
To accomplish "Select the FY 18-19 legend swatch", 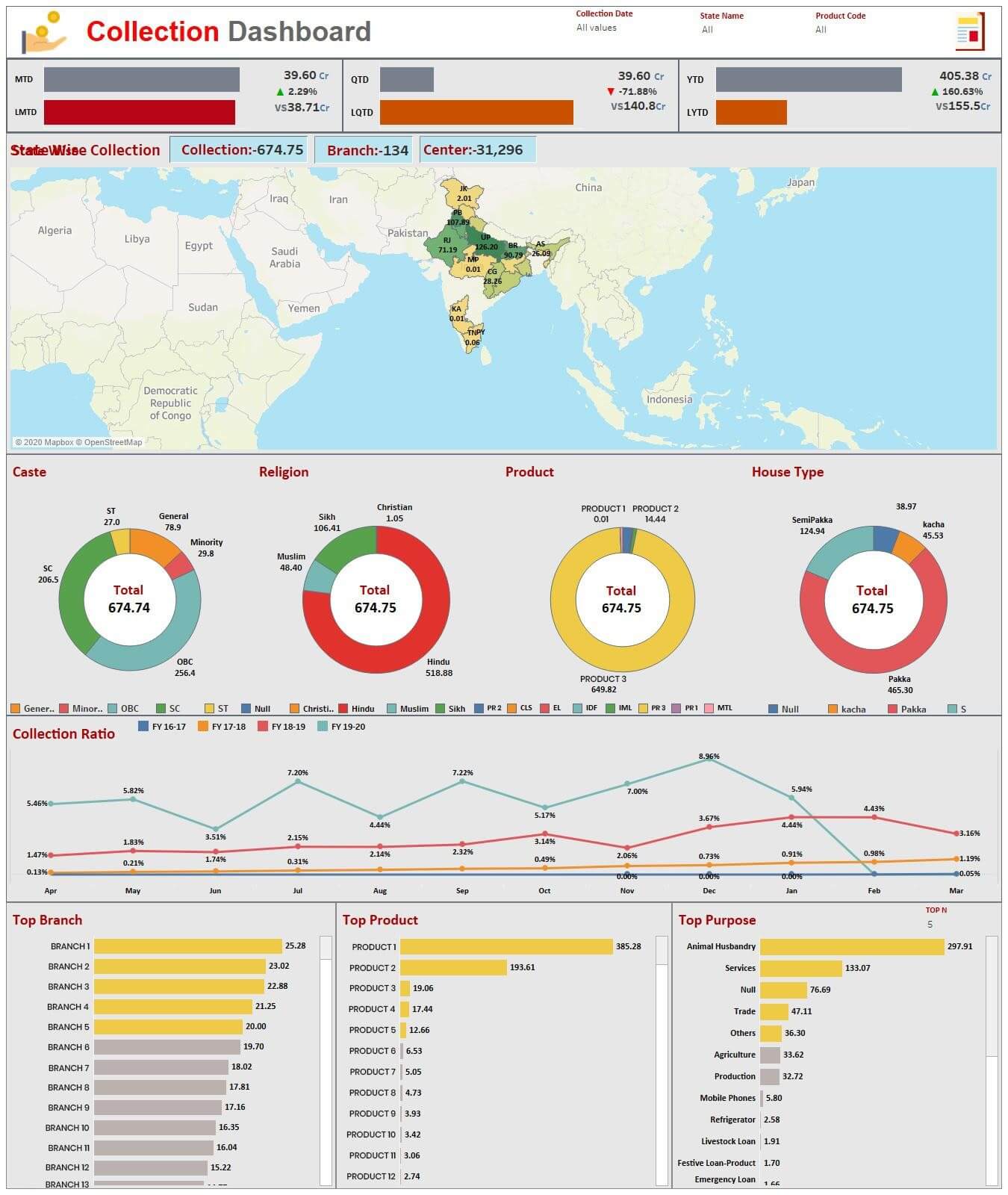I will [263, 727].
